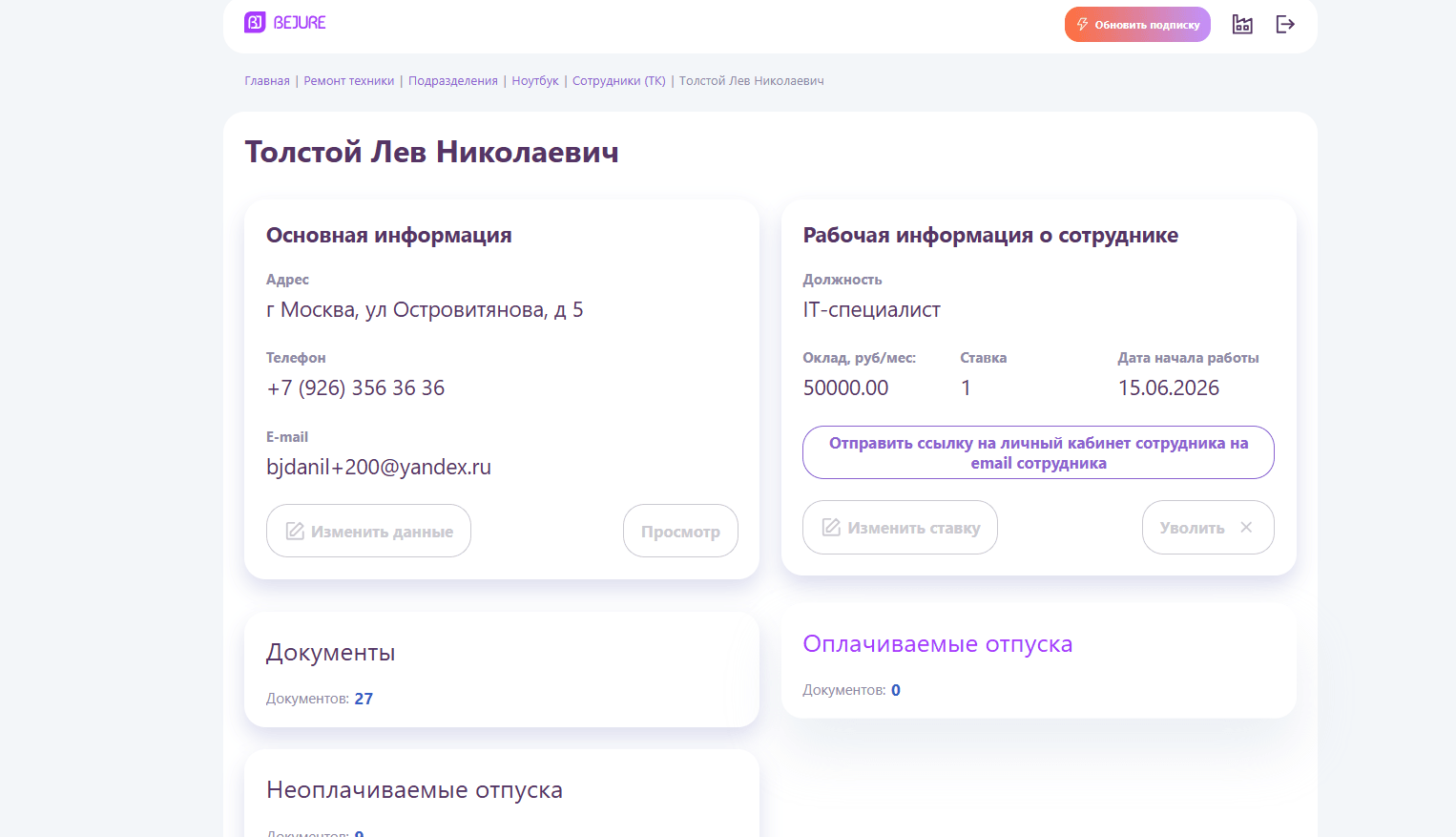Viewport: 1456px width, 837px height.
Task: Click the Оклад, руб/мес label
Action: [x=860, y=358]
